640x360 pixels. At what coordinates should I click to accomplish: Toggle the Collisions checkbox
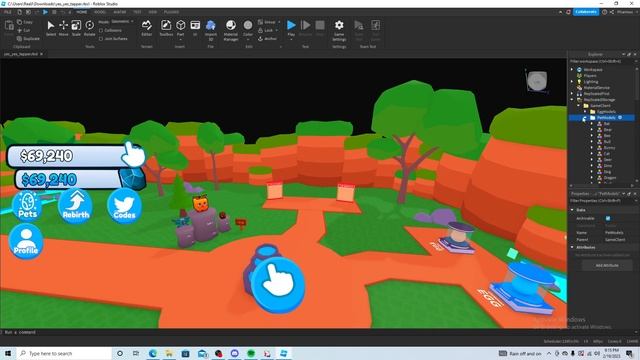[x=101, y=31]
